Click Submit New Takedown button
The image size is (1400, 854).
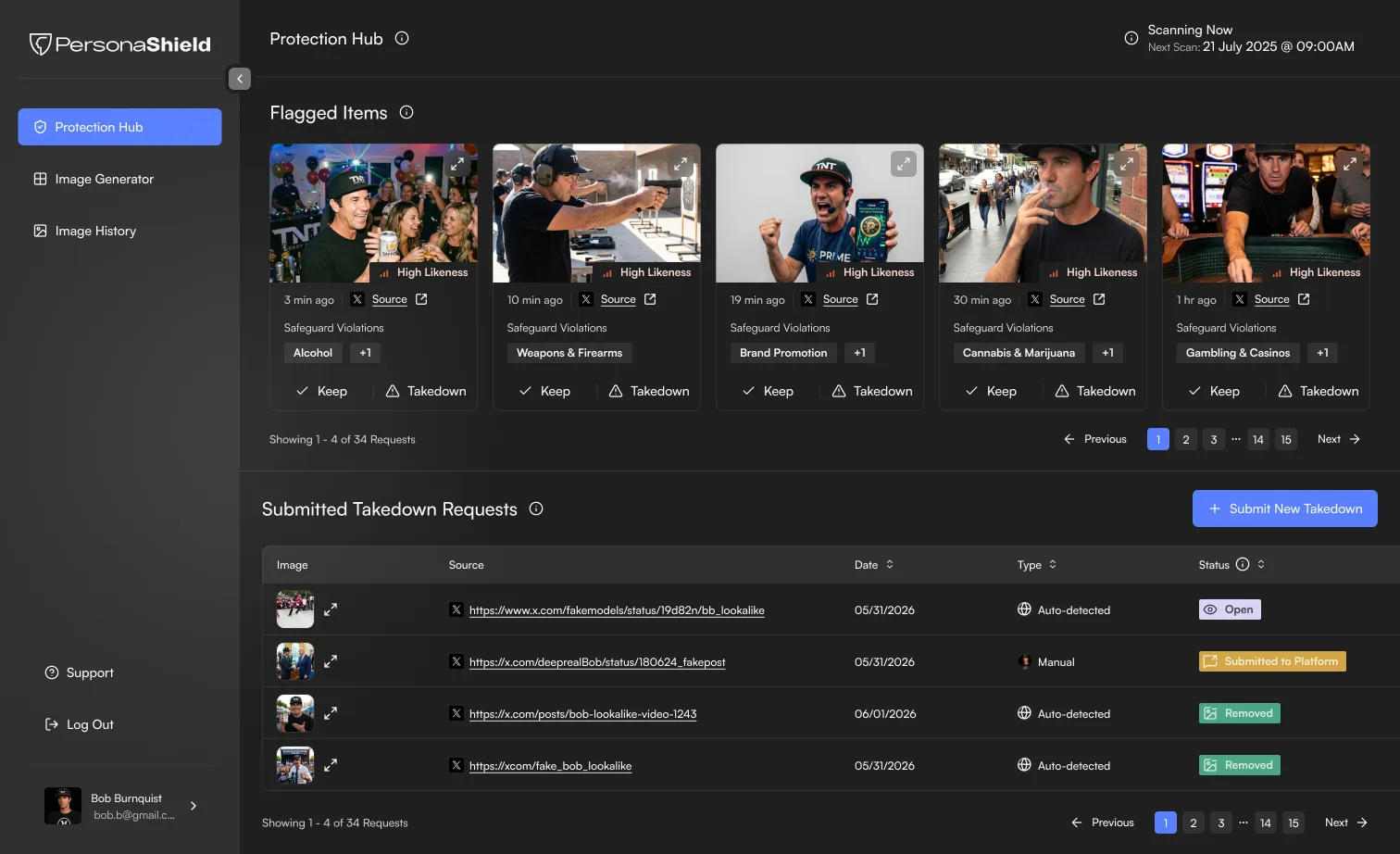coord(1285,509)
